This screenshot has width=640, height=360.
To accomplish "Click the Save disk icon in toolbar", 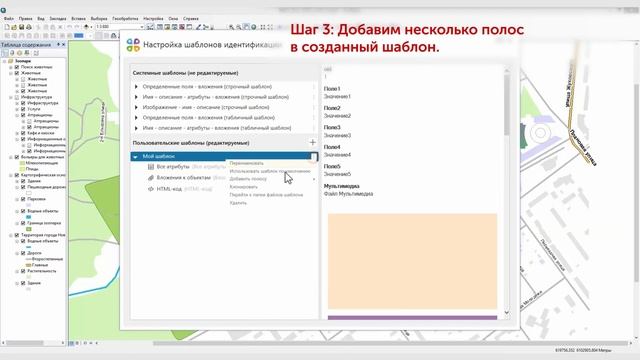I will [x=21, y=27].
